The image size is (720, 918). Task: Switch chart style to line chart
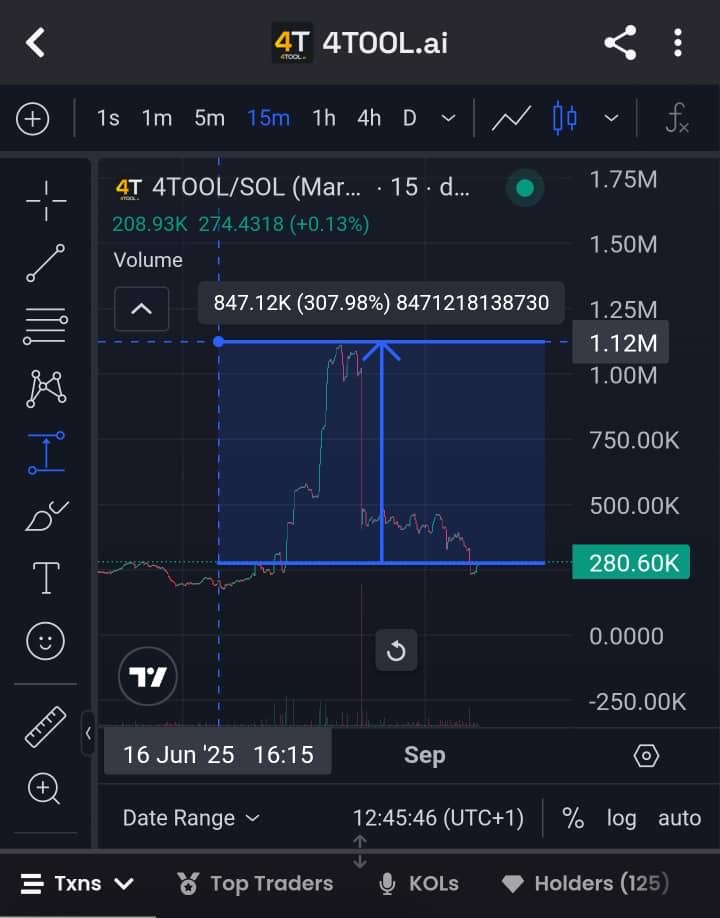click(x=511, y=119)
